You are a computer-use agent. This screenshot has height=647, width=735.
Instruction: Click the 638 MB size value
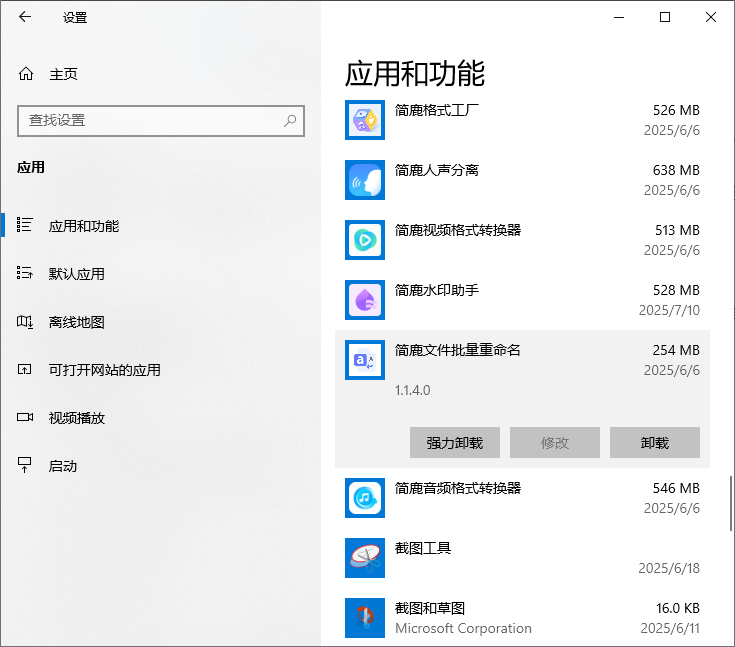click(x=676, y=170)
